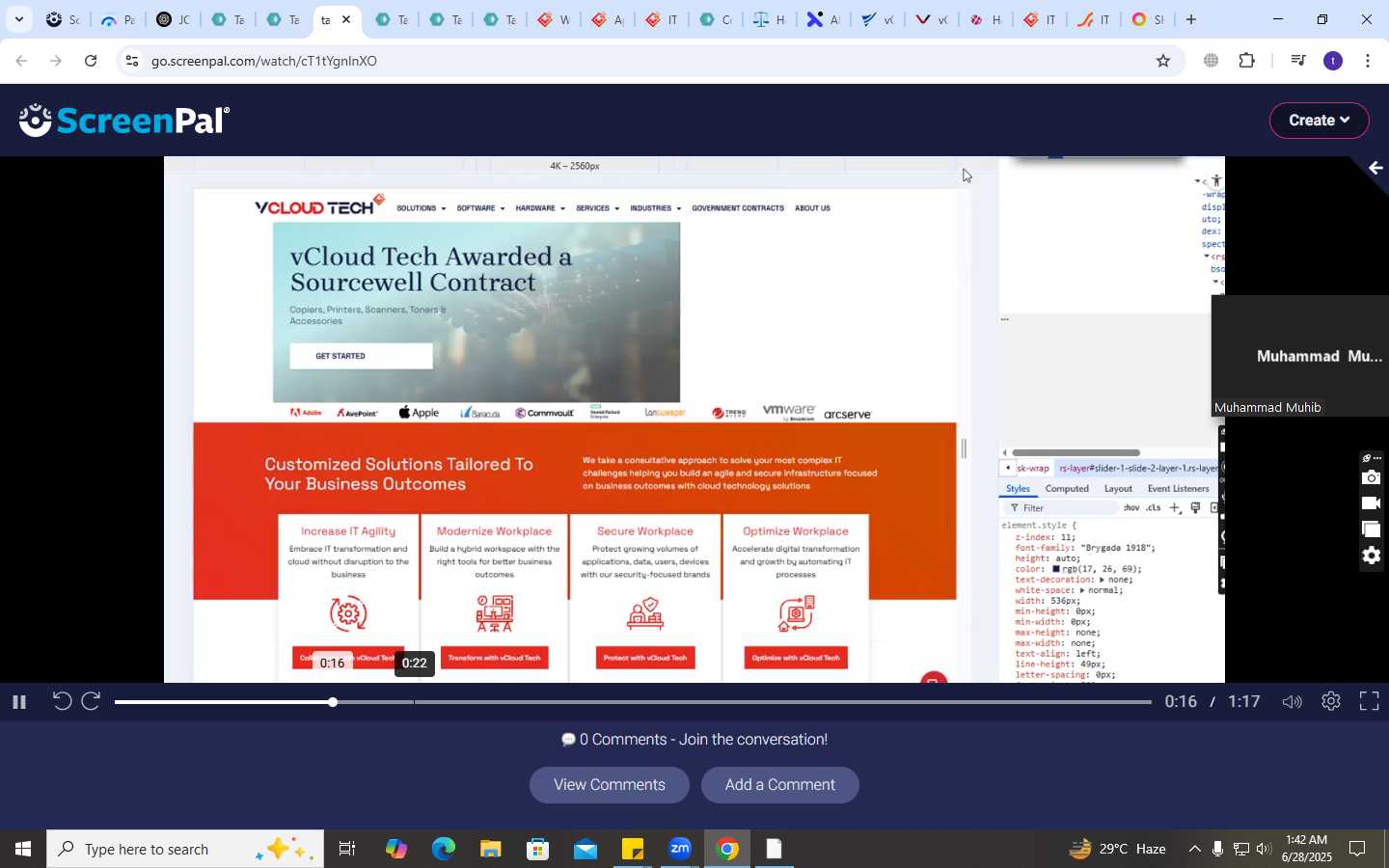Image resolution: width=1389 pixels, height=868 pixels.
Task: Click the Muhammad Muhib Zoom thumbnail
Action: [x=1300, y=356]
